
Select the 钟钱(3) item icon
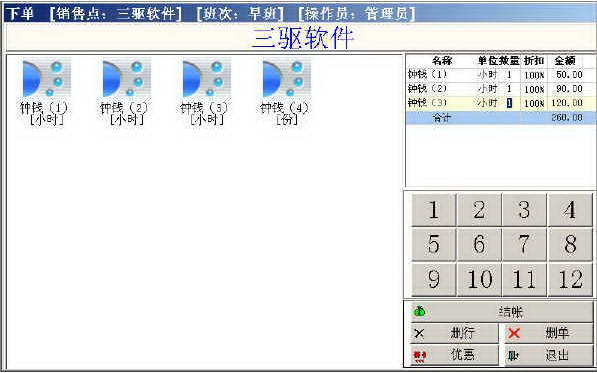point(206,78)
